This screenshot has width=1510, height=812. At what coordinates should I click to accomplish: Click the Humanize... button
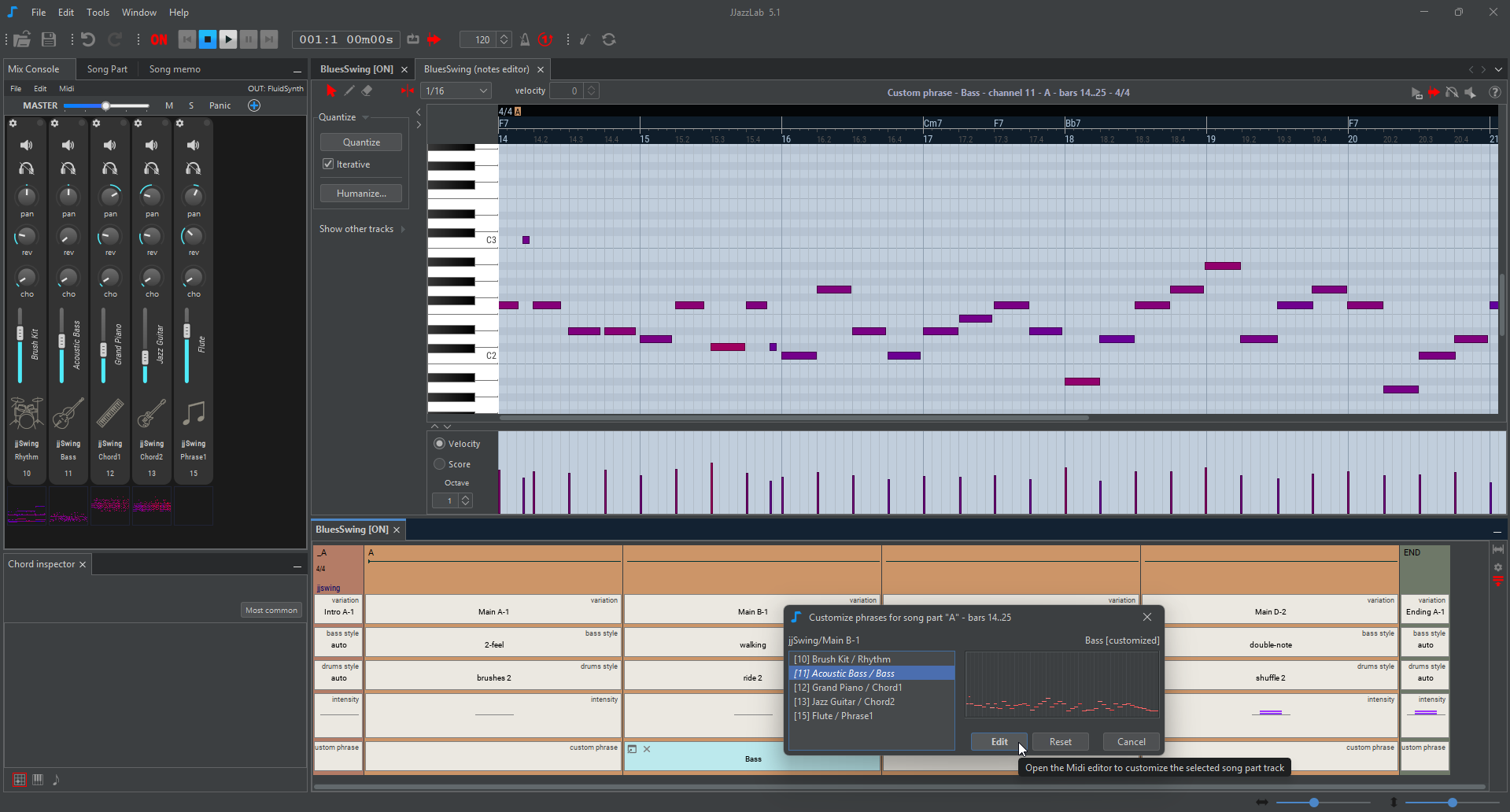361,194
